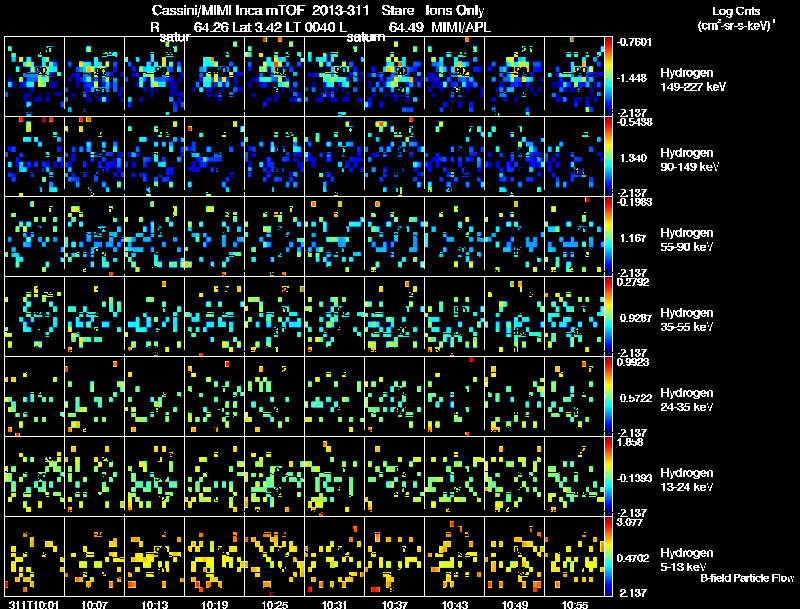This screenshot has width=800, height=609.
Task: Open the 35-55 keV panel at 10:01
Action: pyautogui.click(x=35, y=316)
